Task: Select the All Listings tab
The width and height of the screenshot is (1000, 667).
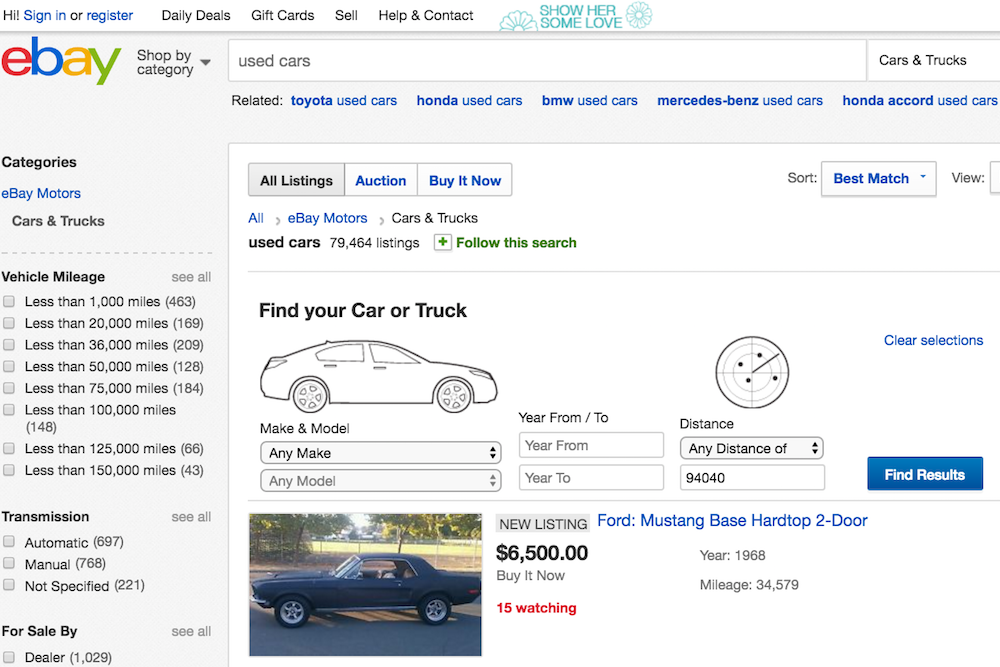Action: [x=297, y=180]
